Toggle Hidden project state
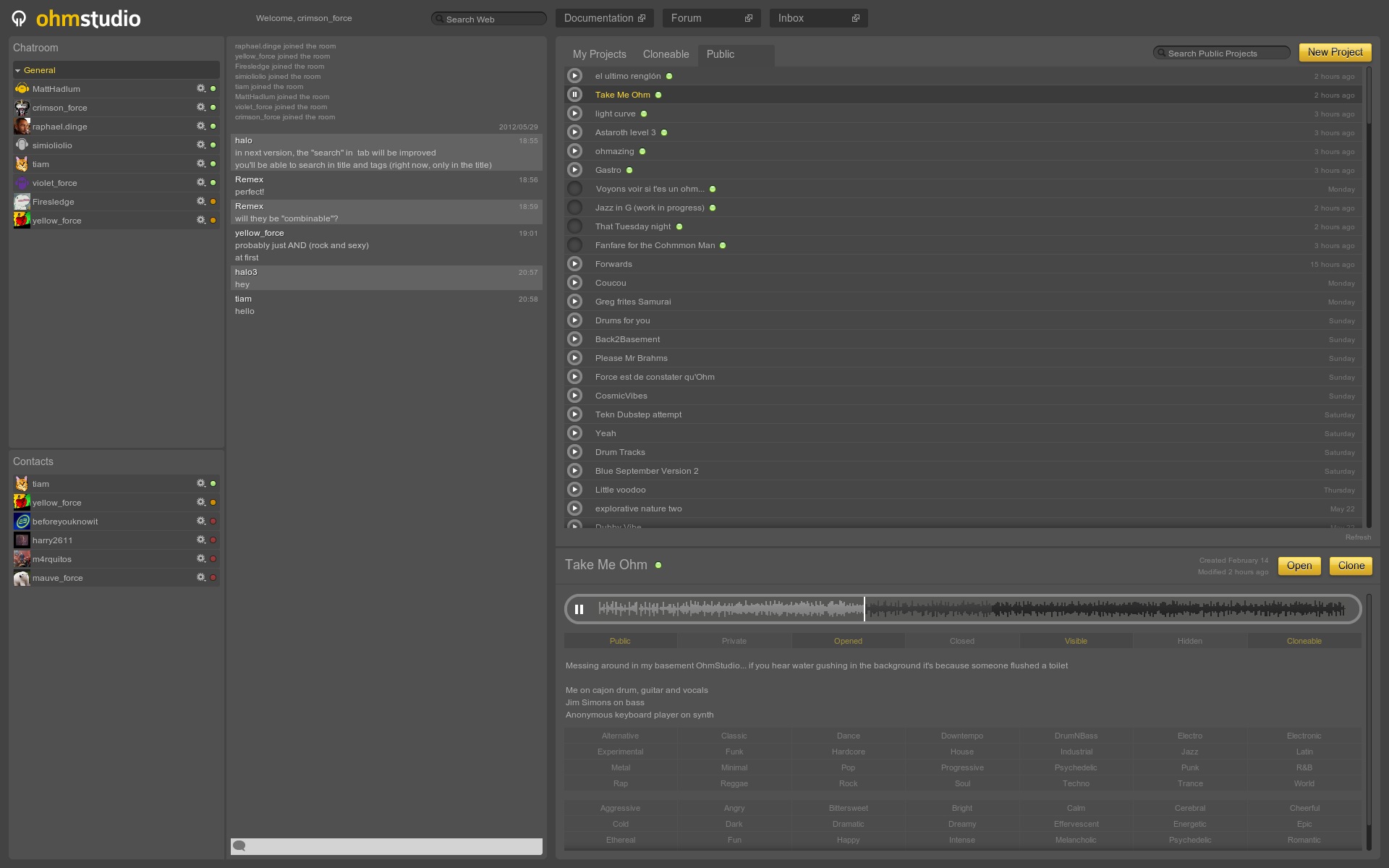 tap(1189, 641)
